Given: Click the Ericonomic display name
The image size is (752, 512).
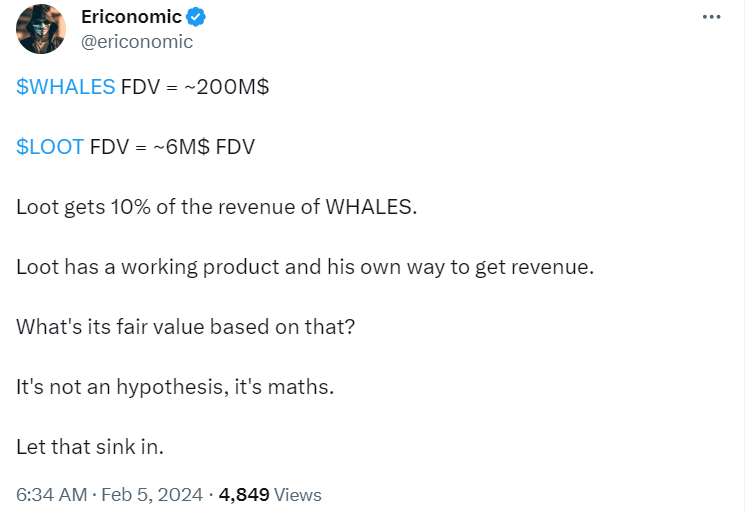Looking at the screenshot, I should [x=130, y=17].
